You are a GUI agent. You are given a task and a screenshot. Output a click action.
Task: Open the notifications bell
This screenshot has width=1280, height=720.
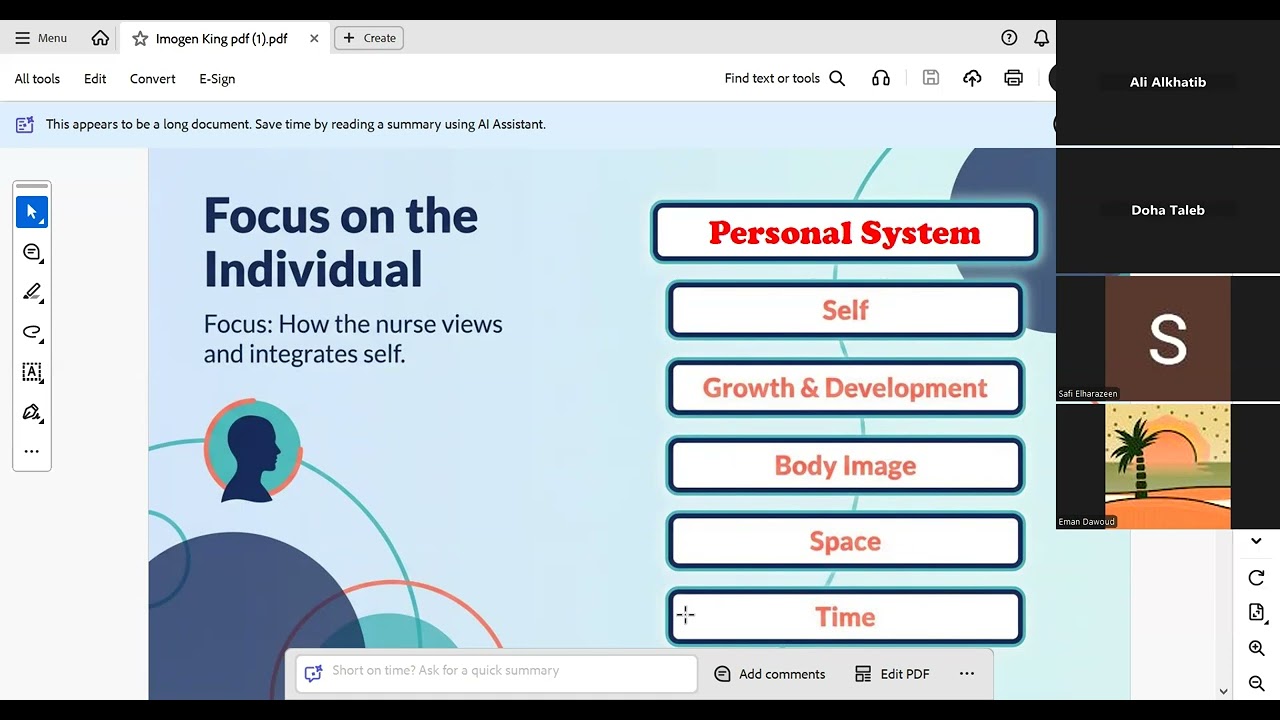pyautogui.click(x=1041, y=38)
